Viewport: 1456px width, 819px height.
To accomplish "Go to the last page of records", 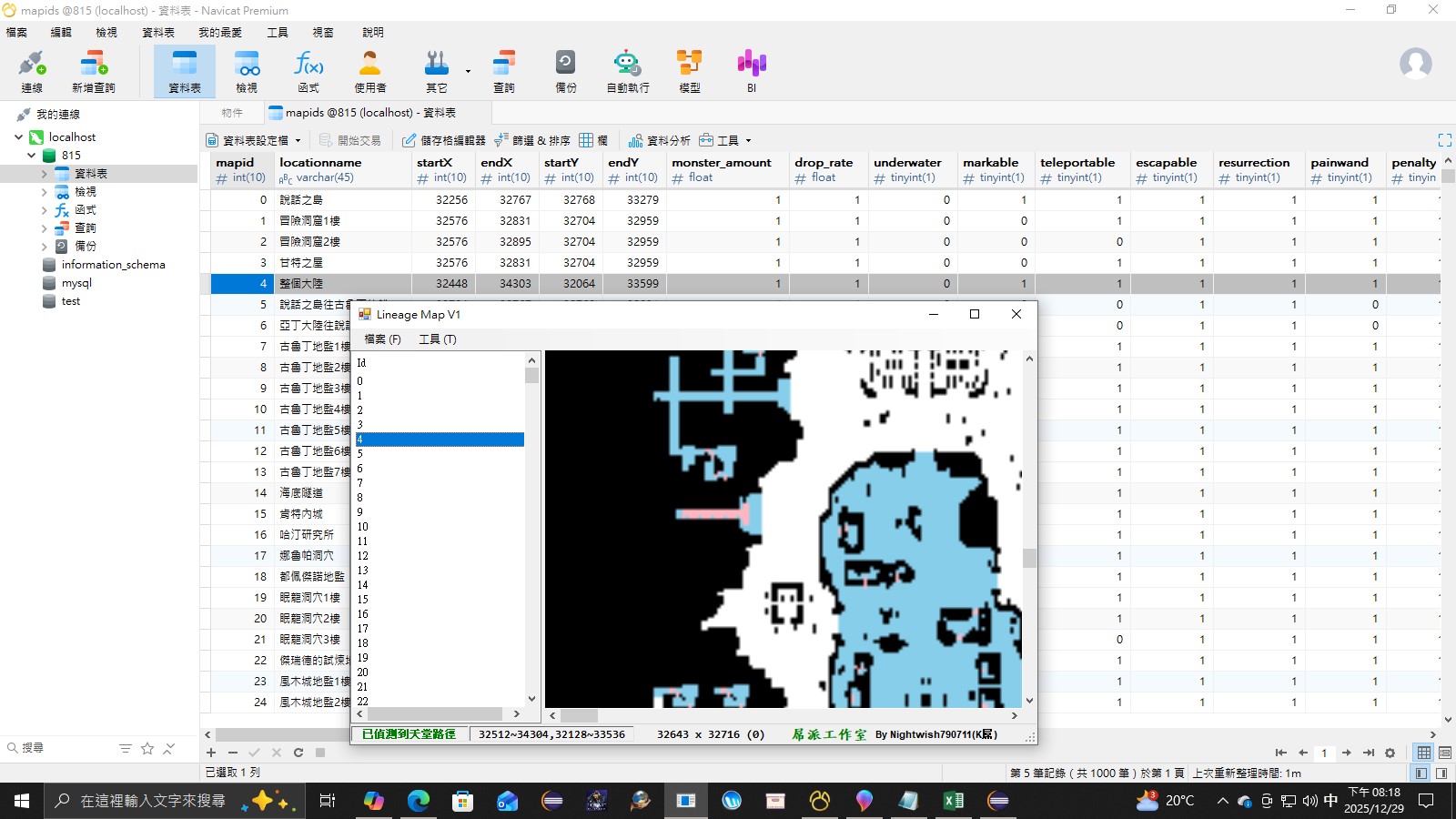I will pos(1369,753).
